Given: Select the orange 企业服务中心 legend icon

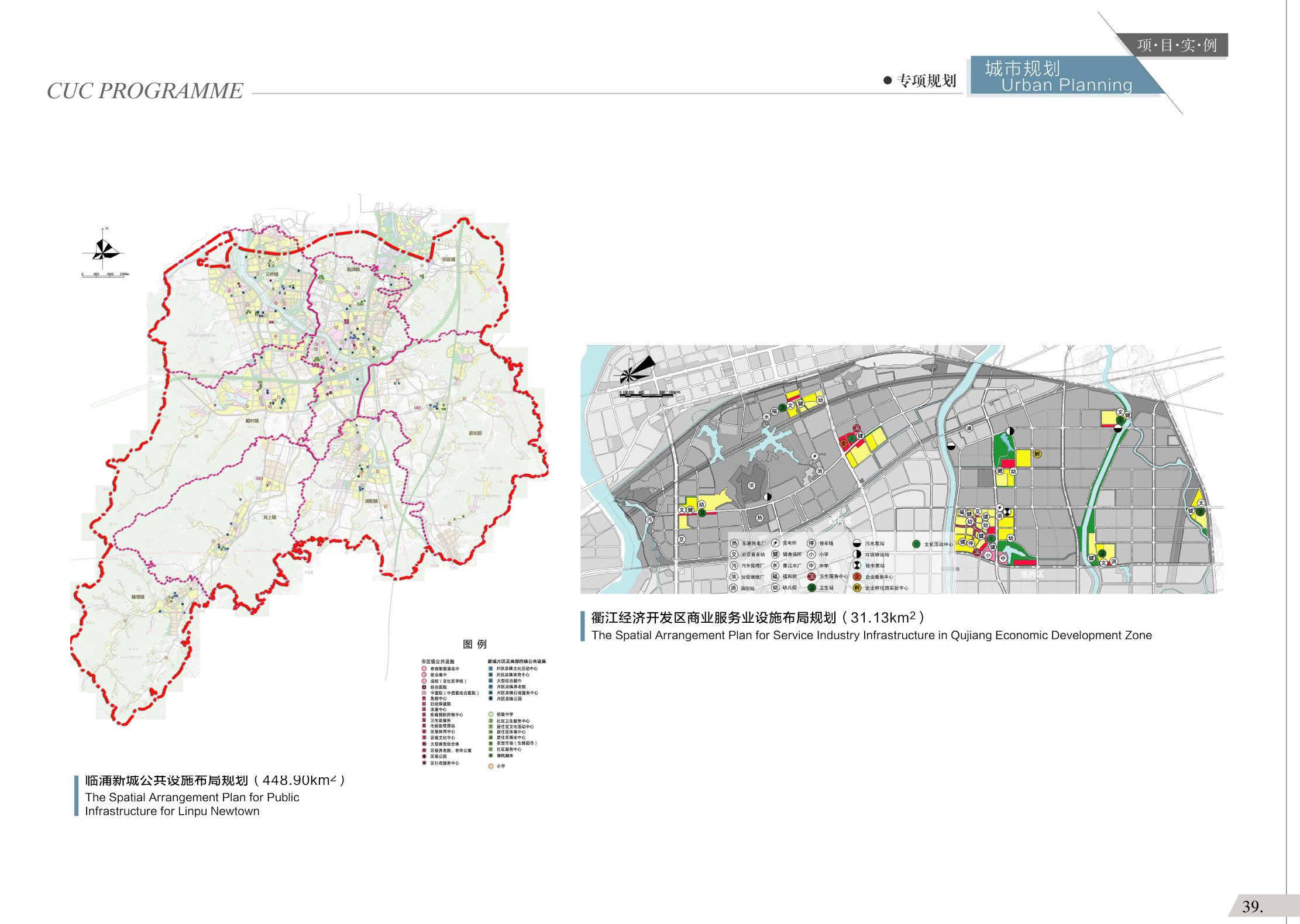Looking at the screenshot, I should [857, 577].
